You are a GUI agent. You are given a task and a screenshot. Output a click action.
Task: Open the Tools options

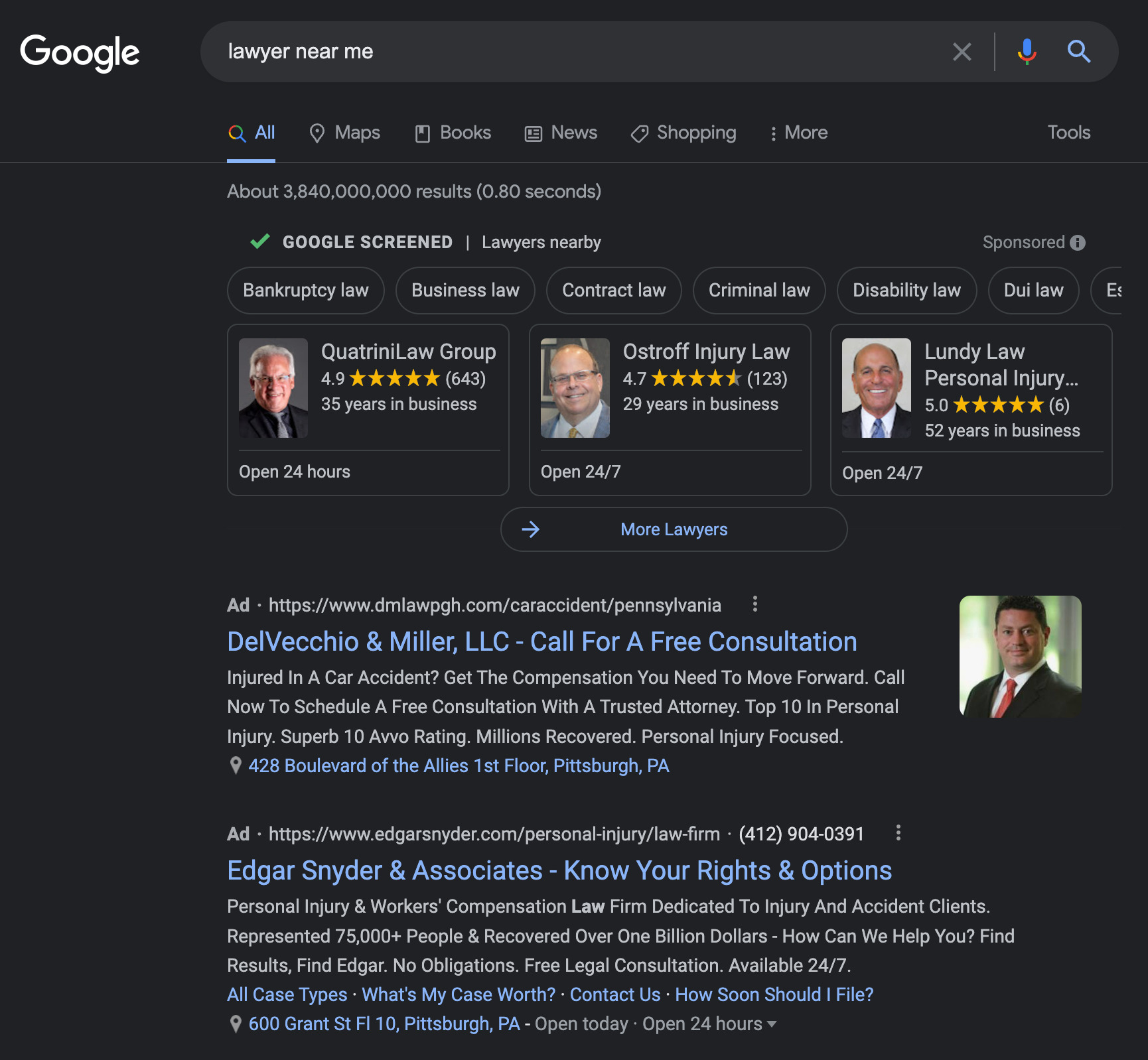[x=1068, y=133]
